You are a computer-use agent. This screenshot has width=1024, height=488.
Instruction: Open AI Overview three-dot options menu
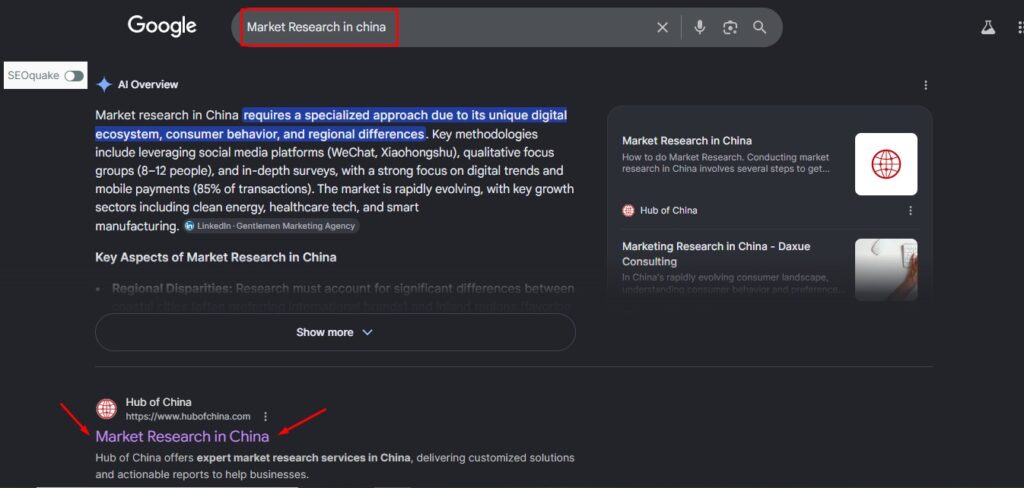[925, 85]
